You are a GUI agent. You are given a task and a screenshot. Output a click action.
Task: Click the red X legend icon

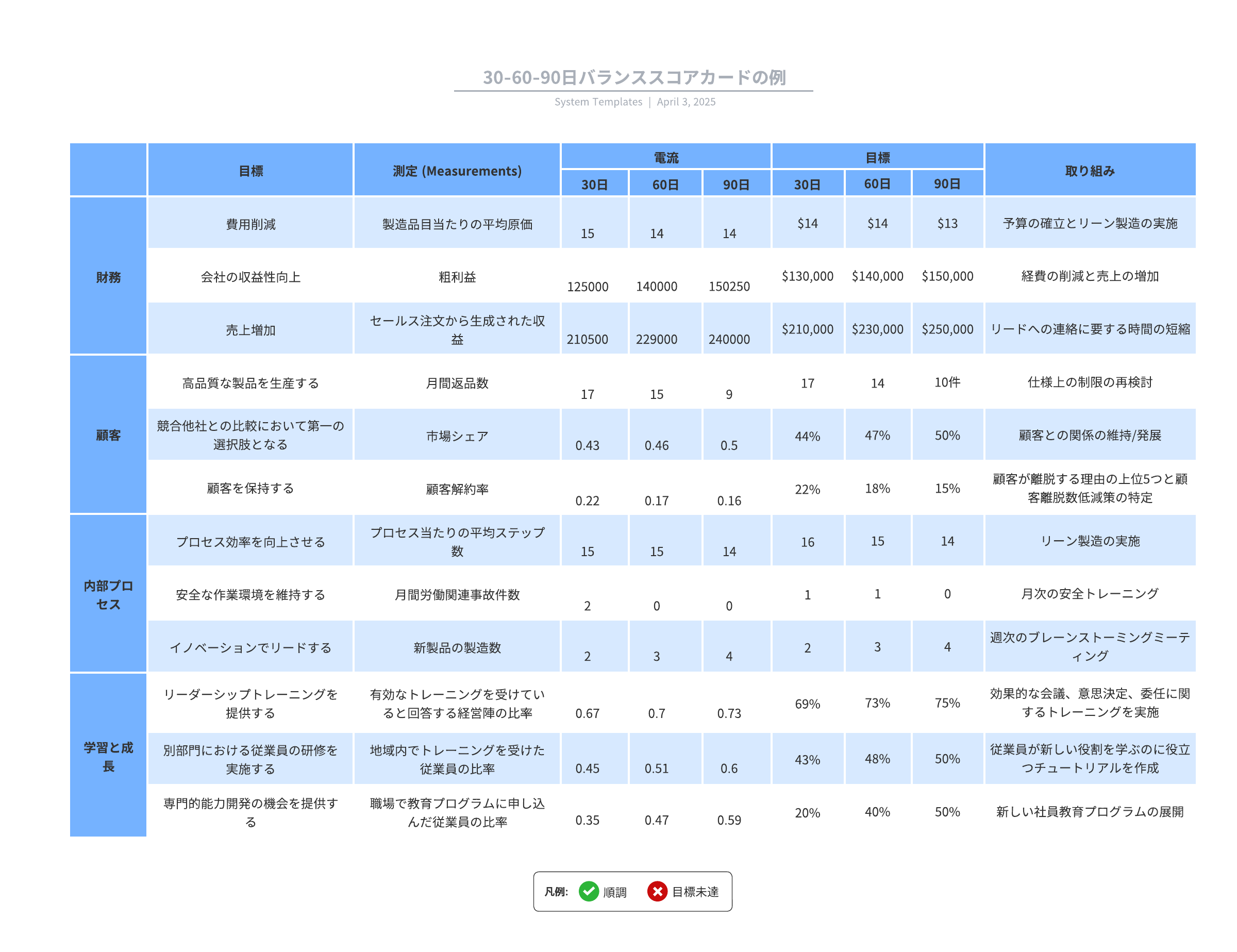tap(657, 891)
